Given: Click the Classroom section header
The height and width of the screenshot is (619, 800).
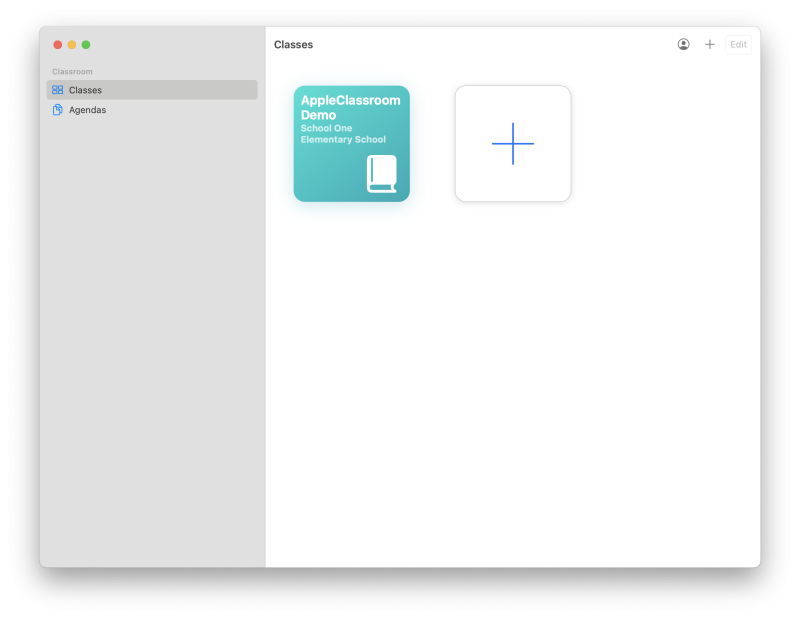Looking at the screenshot, I should (x=70, y=71).
